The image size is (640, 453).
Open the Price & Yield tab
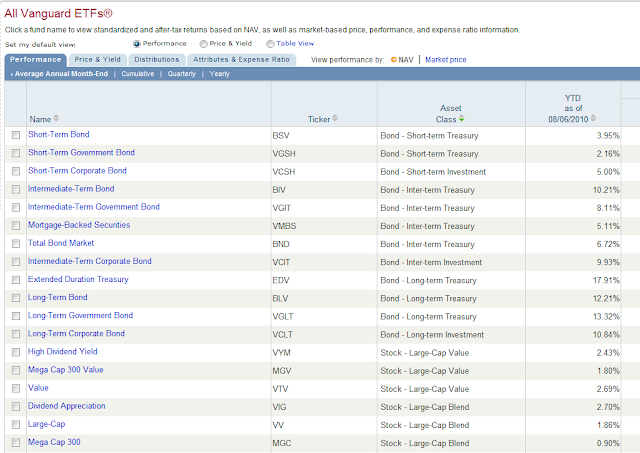pos(98,60)
